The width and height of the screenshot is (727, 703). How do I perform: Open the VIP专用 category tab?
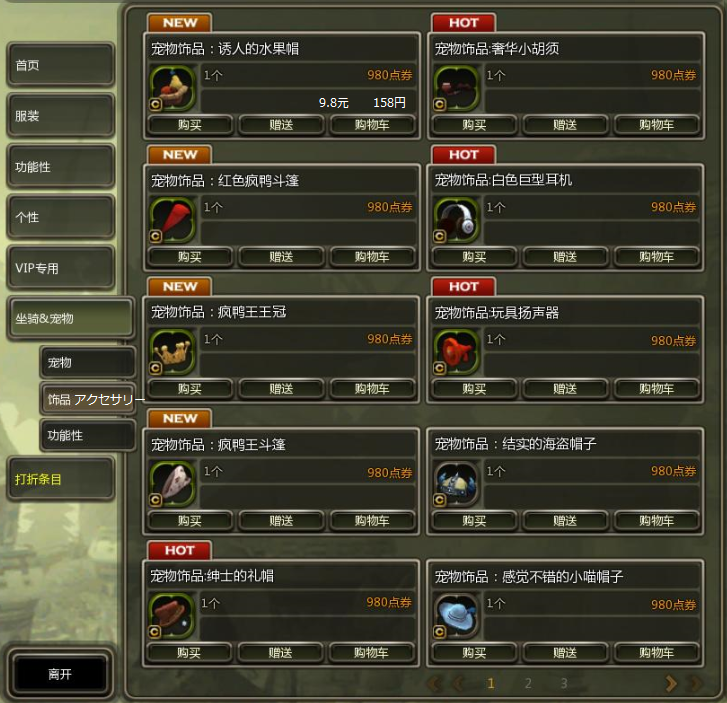pos(60,268)
